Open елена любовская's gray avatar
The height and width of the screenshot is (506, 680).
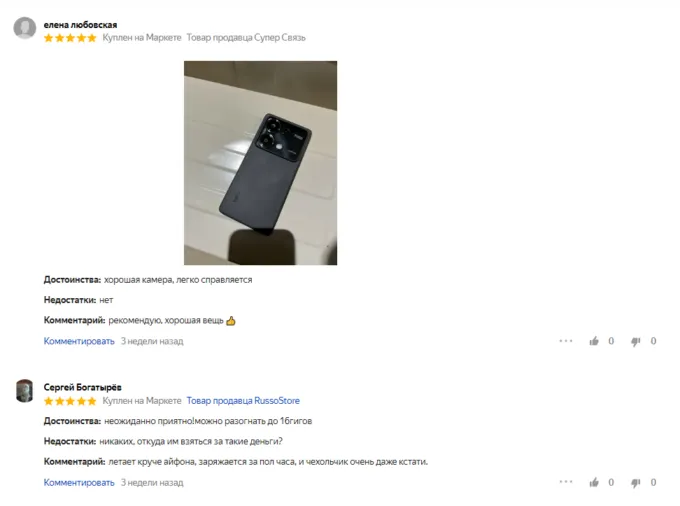[25, 28]
